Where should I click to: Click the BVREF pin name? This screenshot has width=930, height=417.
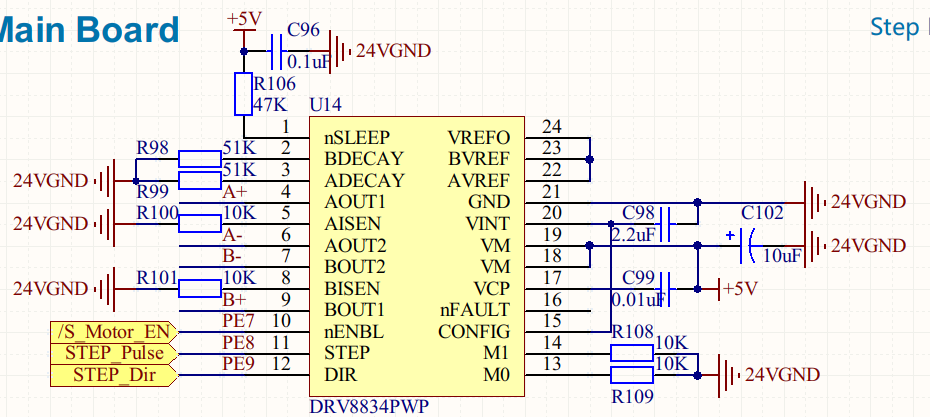pyautogui.click(x=479, y=159)
